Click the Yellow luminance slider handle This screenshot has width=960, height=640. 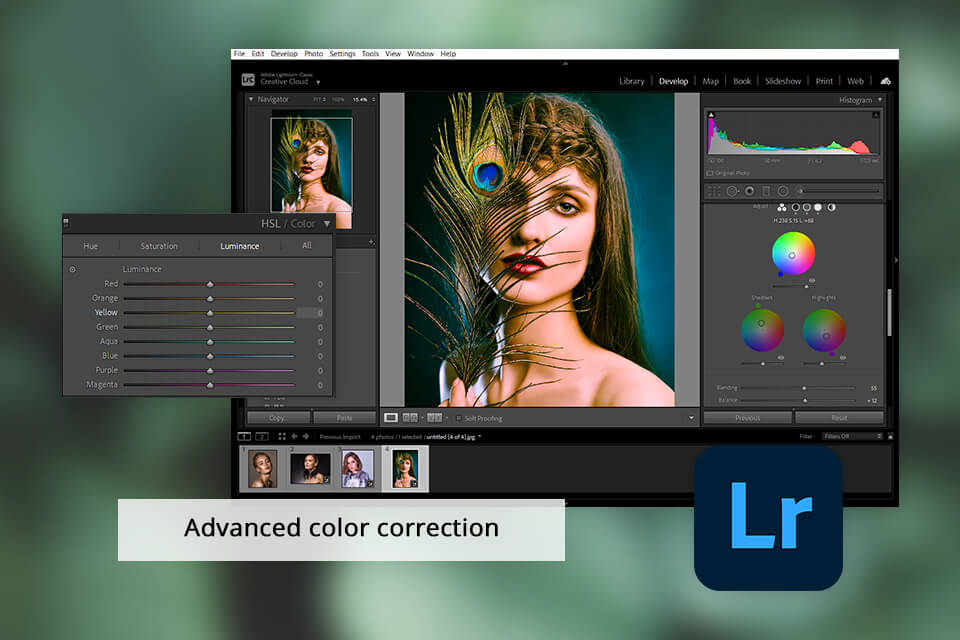(x=210, y=313)
